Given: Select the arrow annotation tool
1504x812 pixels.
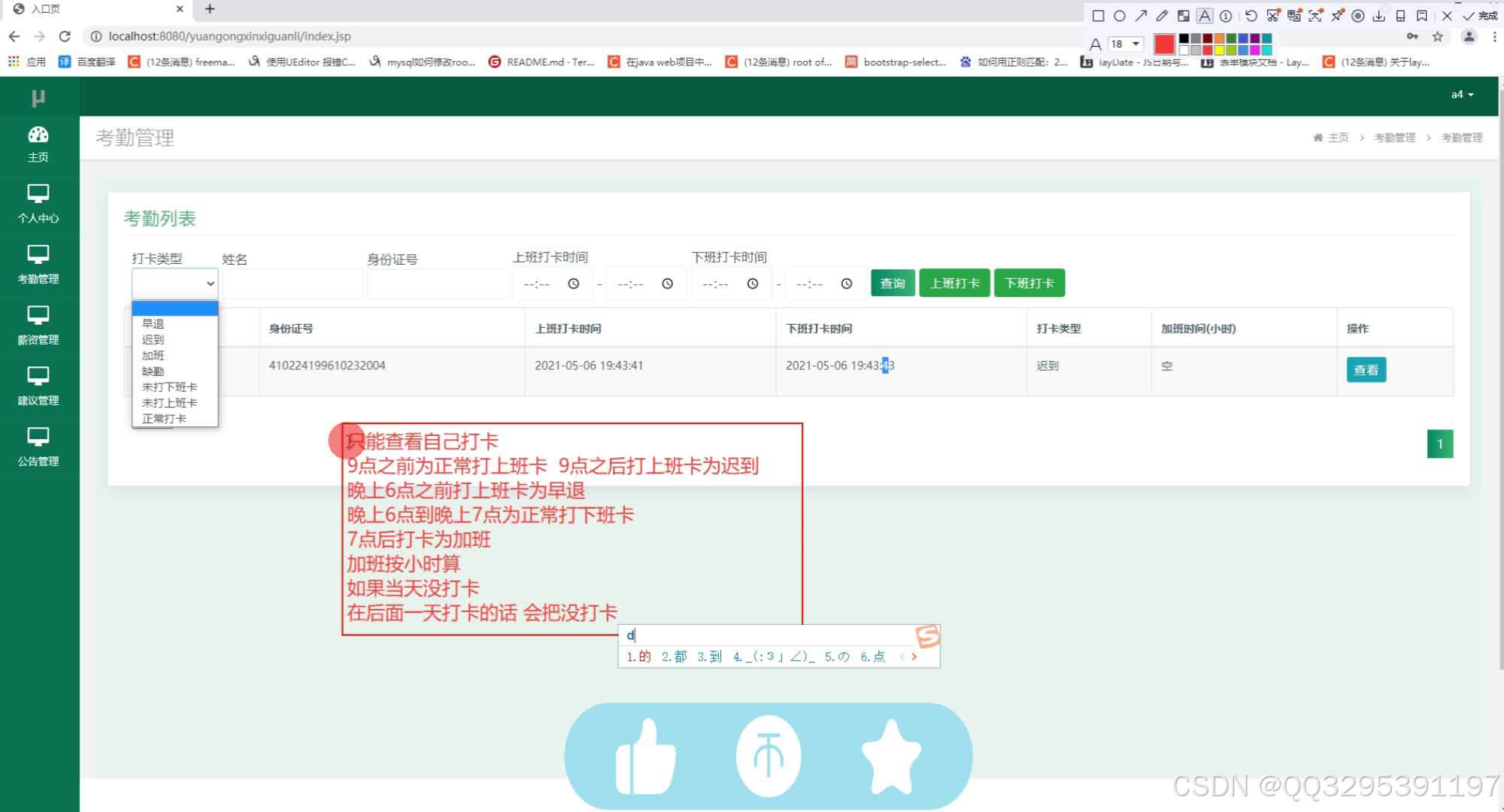Looking at the screenshot, I should point(1141,16).
